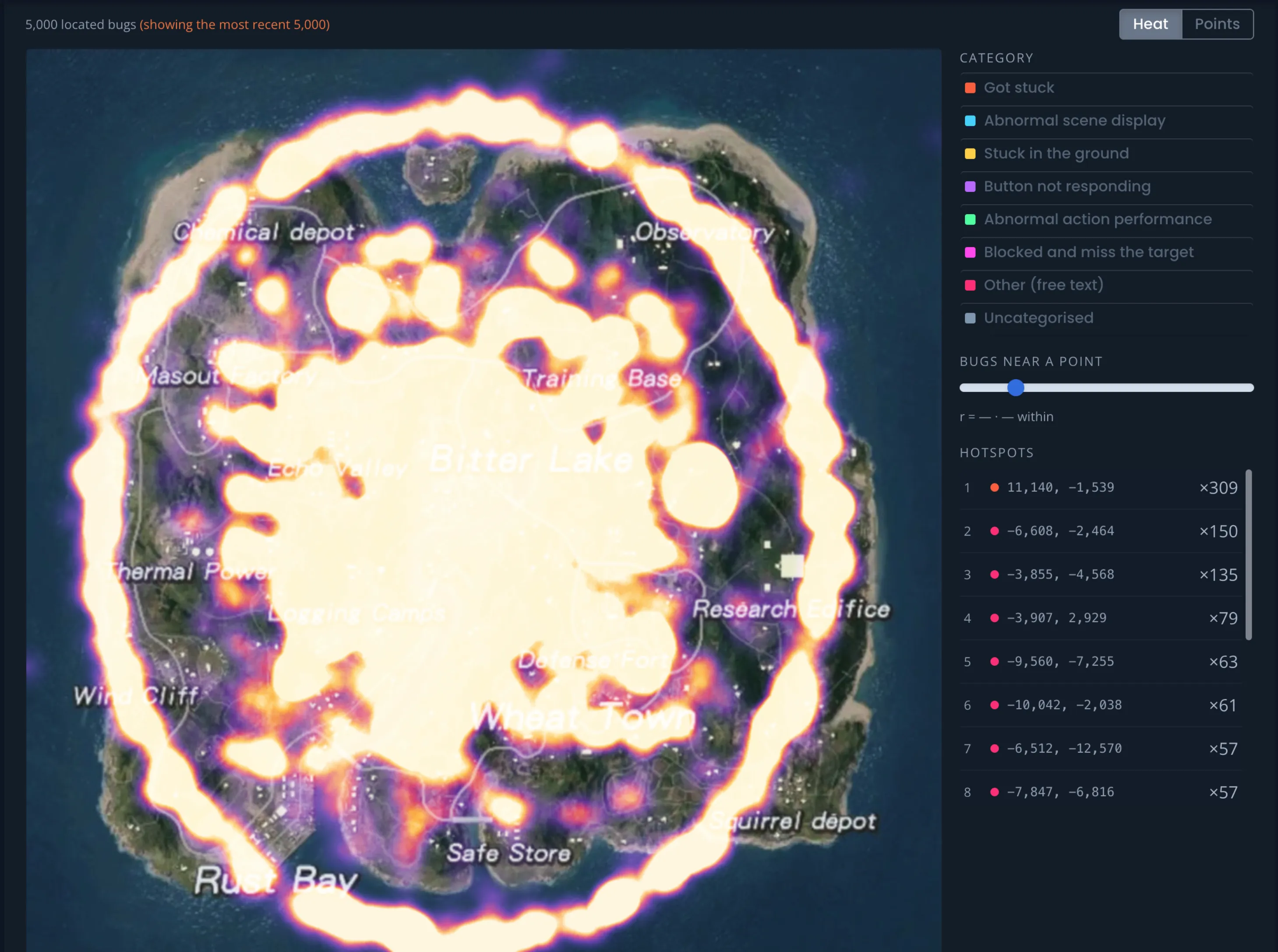Click the Safe Store map label
1278x952 pixels.
pyautogui.click(x=509, y=853)
